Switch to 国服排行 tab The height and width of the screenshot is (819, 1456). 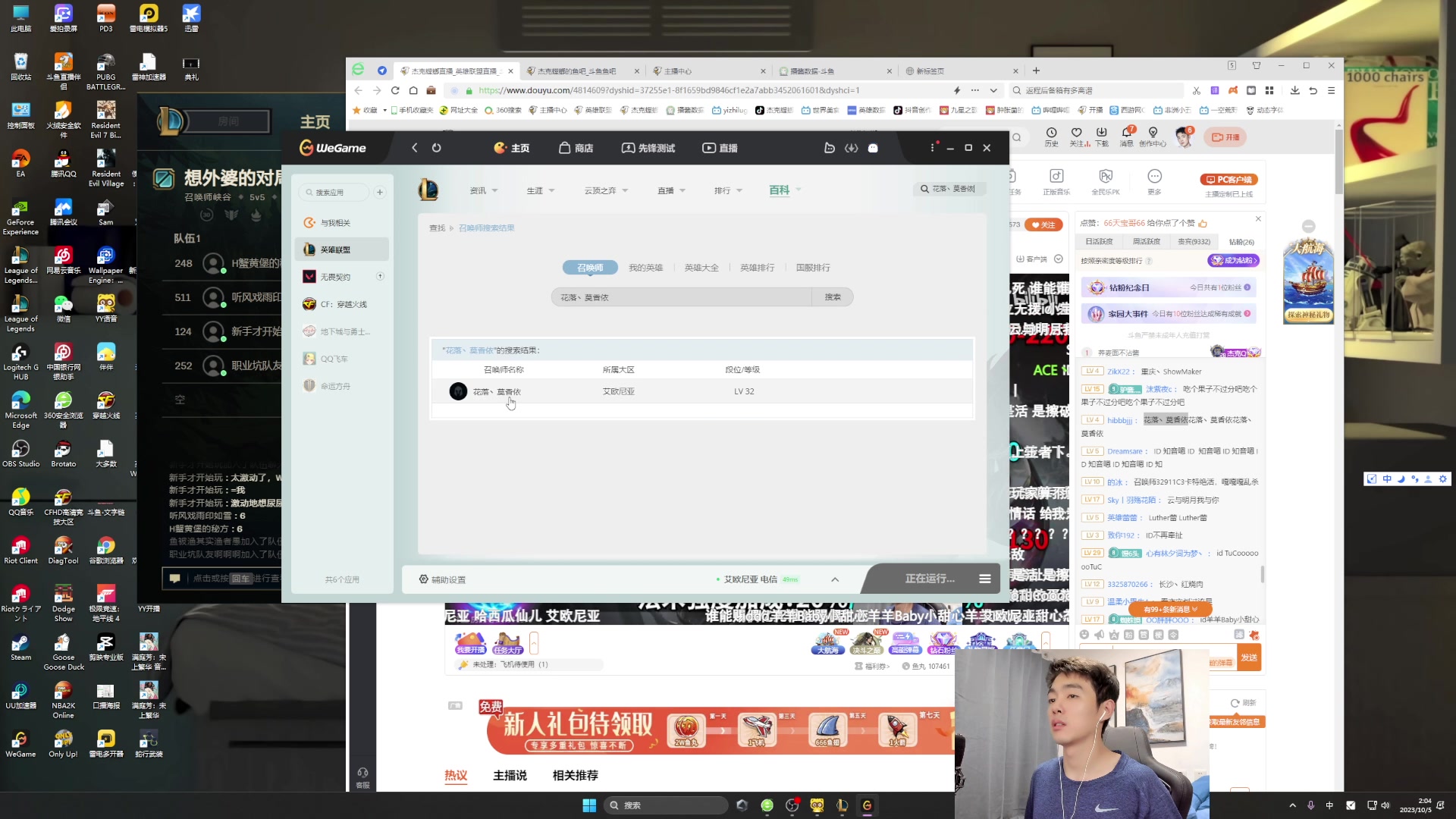coord(813,268)
